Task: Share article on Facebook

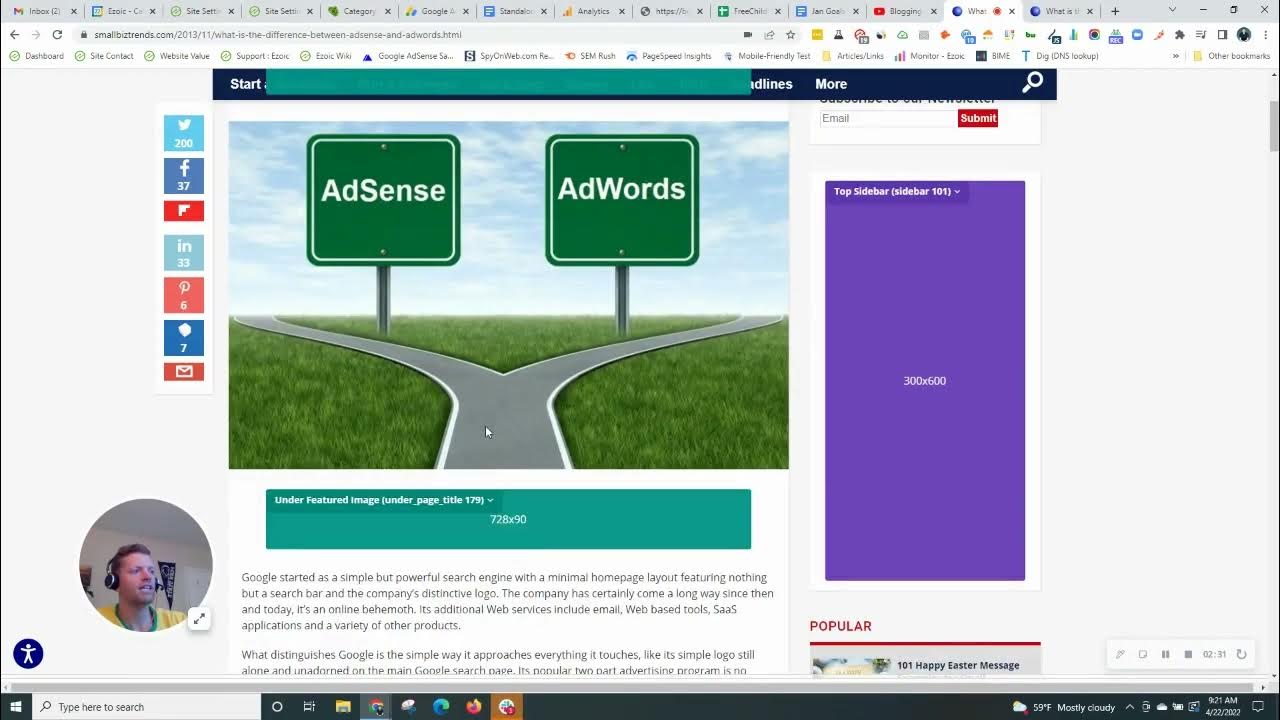Action: click(x=184, y=176)
